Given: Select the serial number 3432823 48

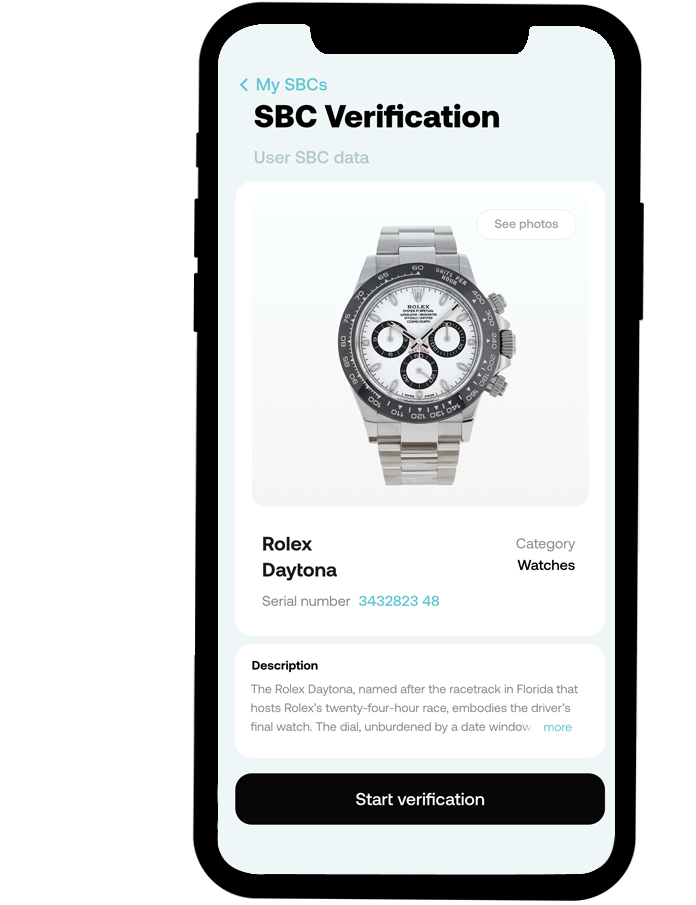Looking at the screenshot, I should (x=399, y=601).
